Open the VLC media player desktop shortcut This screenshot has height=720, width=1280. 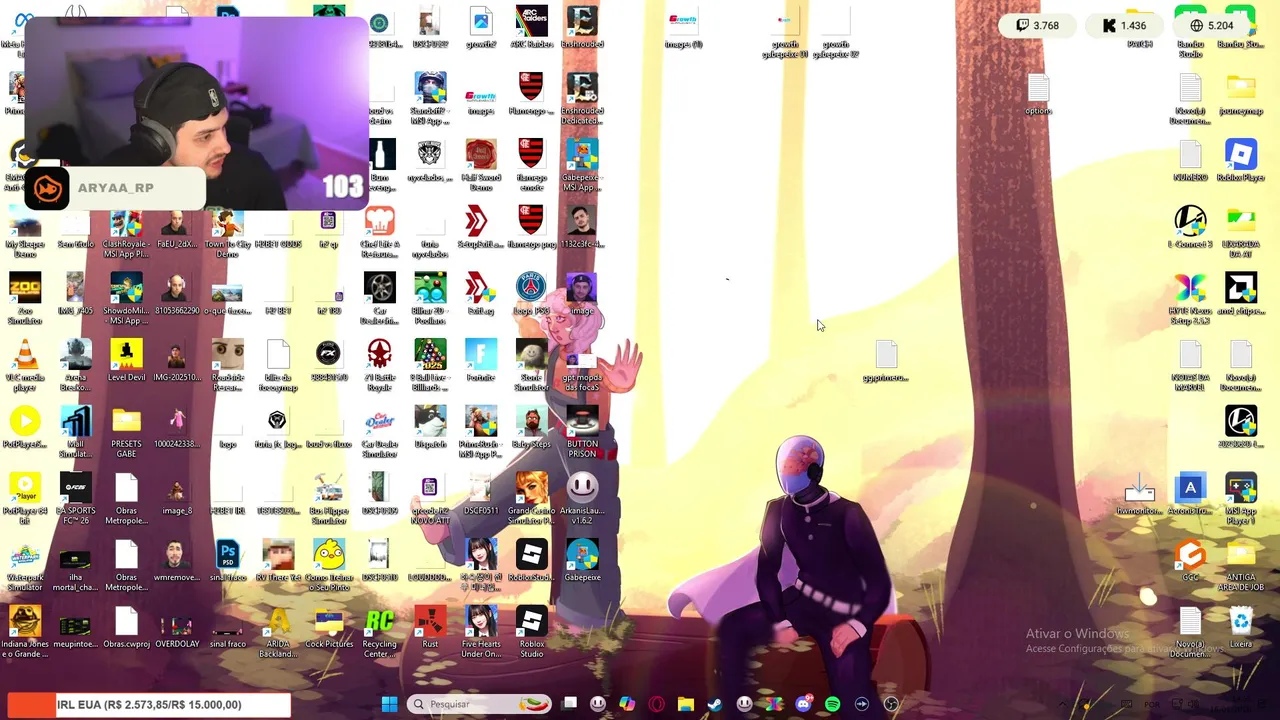point(25,363)
